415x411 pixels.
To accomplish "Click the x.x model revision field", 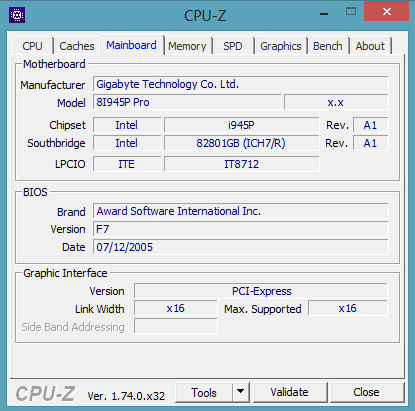I will [x=336, y=102].
